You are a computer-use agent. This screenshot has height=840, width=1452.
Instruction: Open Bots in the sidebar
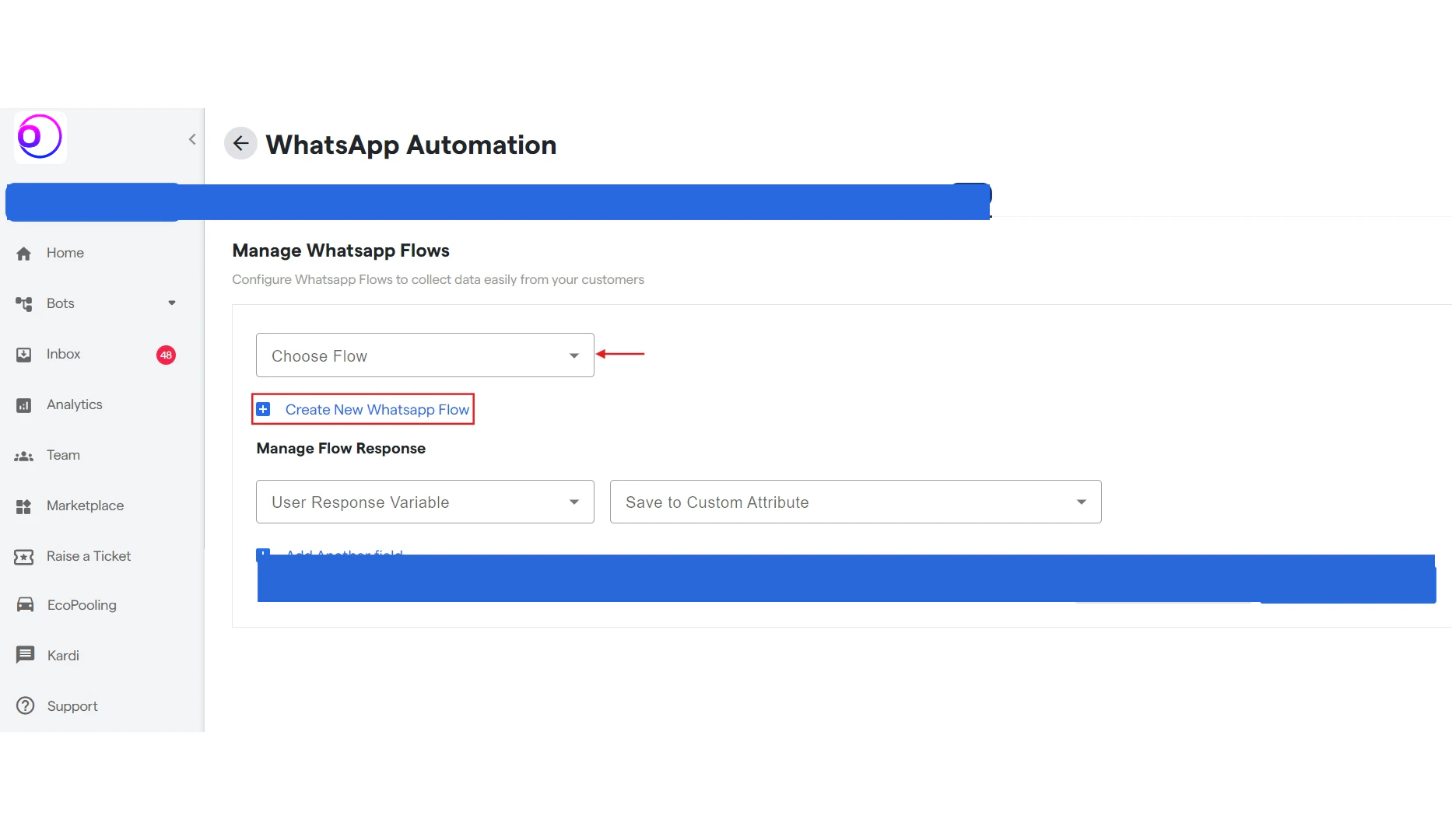tap(61, 303)
